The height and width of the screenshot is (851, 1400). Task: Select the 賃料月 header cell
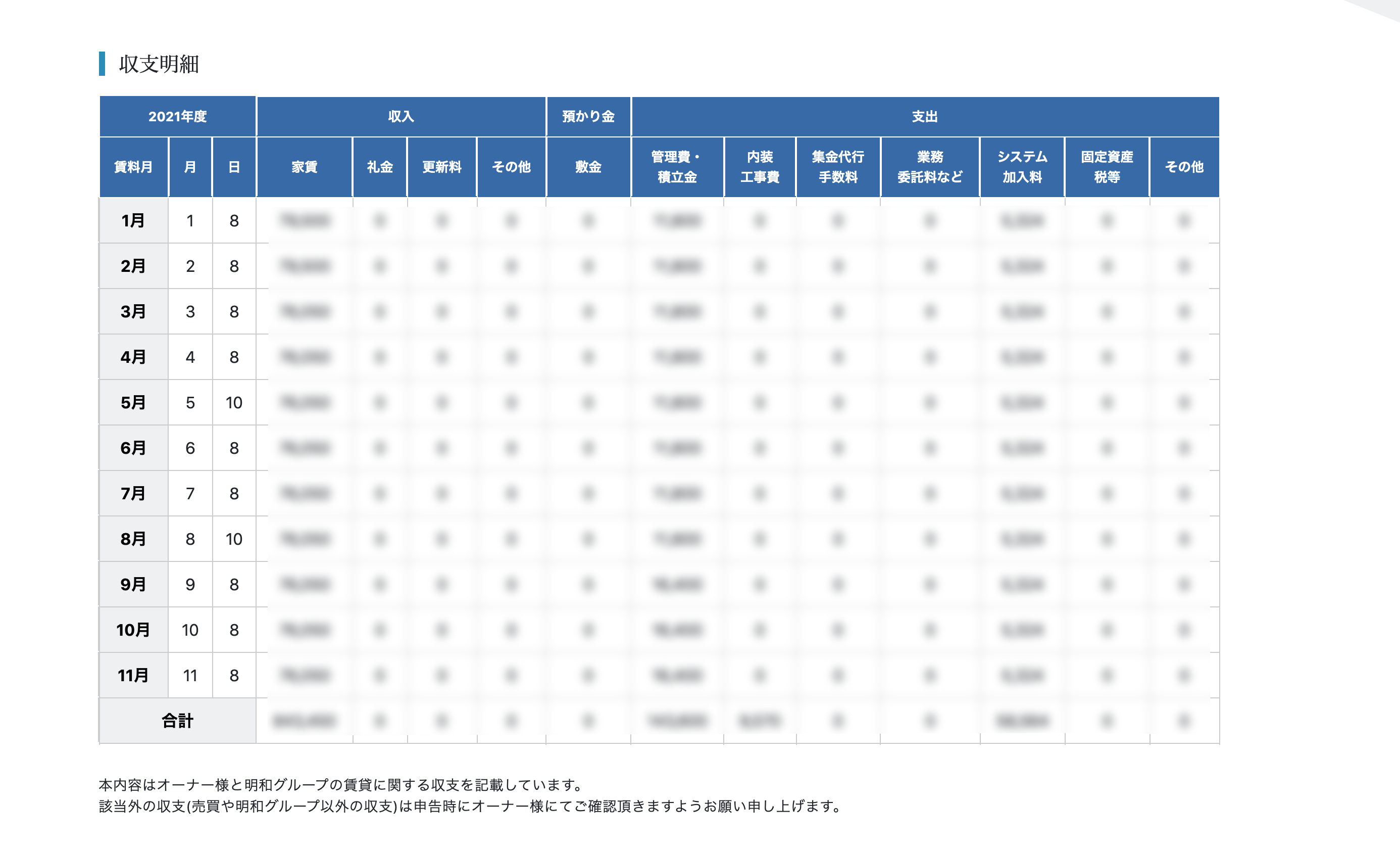[x=133, y=167]
